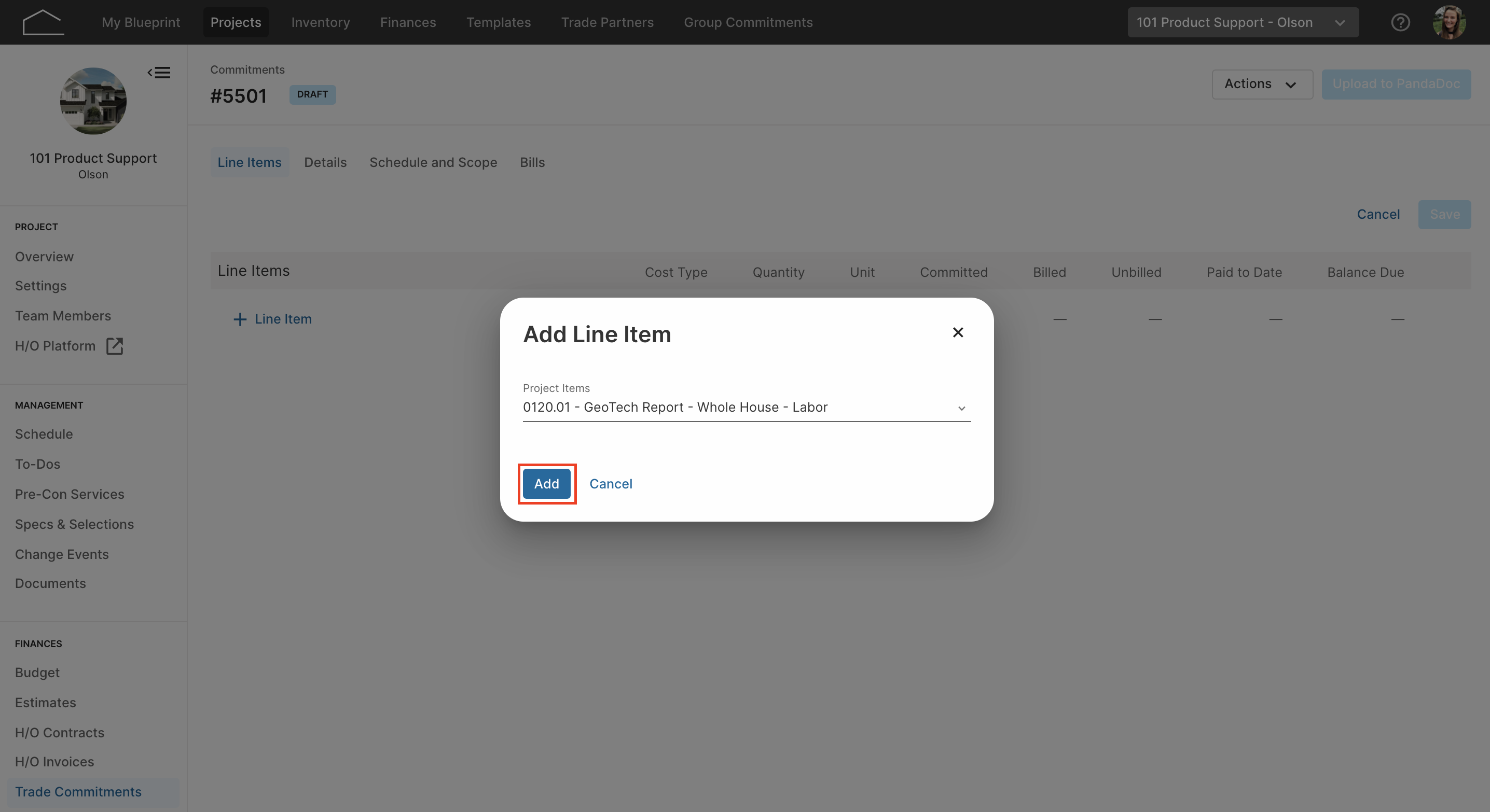Open the 101 Product Support - Olson selector
Viewport: 1490px width, 812px height.
coord(1243,22)
